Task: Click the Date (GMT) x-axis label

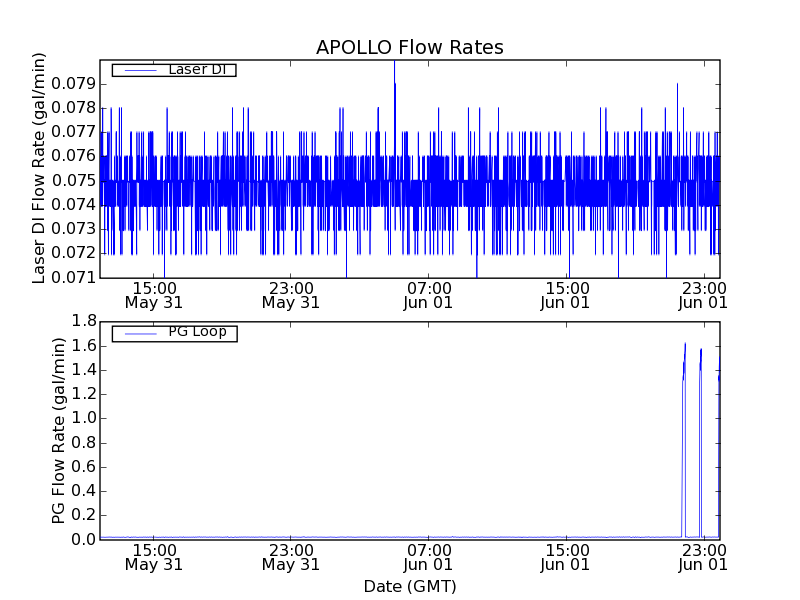Action: (409, 586)
